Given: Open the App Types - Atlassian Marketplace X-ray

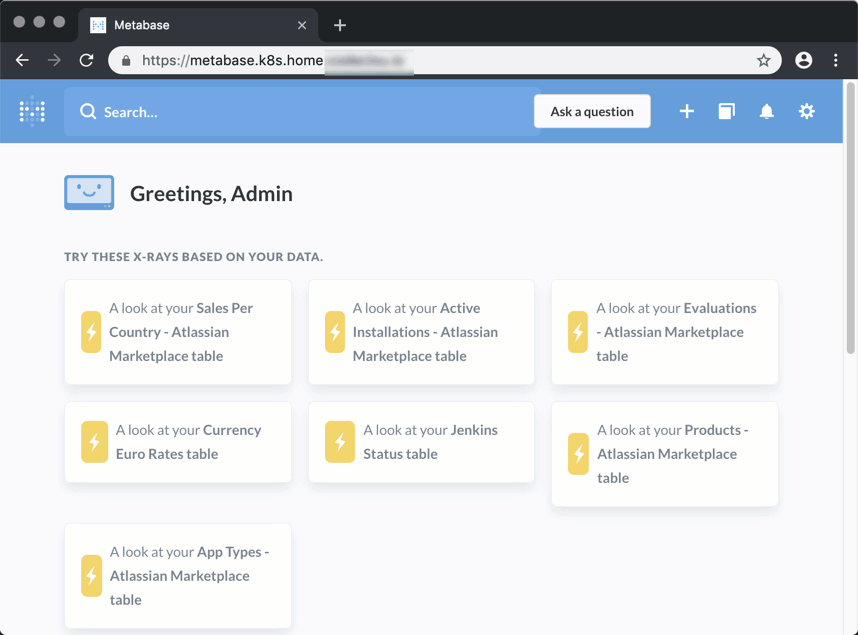Looking at the screenshot, I should [x=178, y=576].
